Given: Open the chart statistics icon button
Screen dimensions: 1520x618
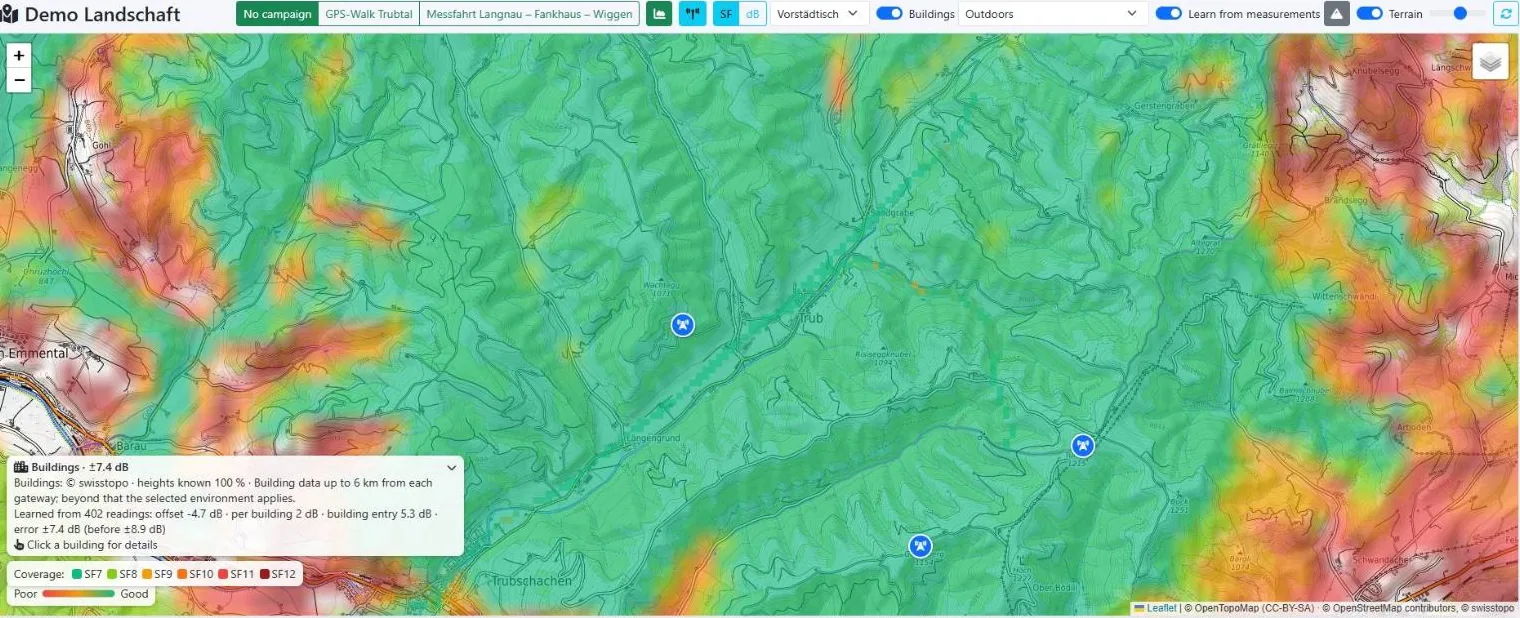Looking at the screenshot, I should pyautogui.click(x=659, y=14).
